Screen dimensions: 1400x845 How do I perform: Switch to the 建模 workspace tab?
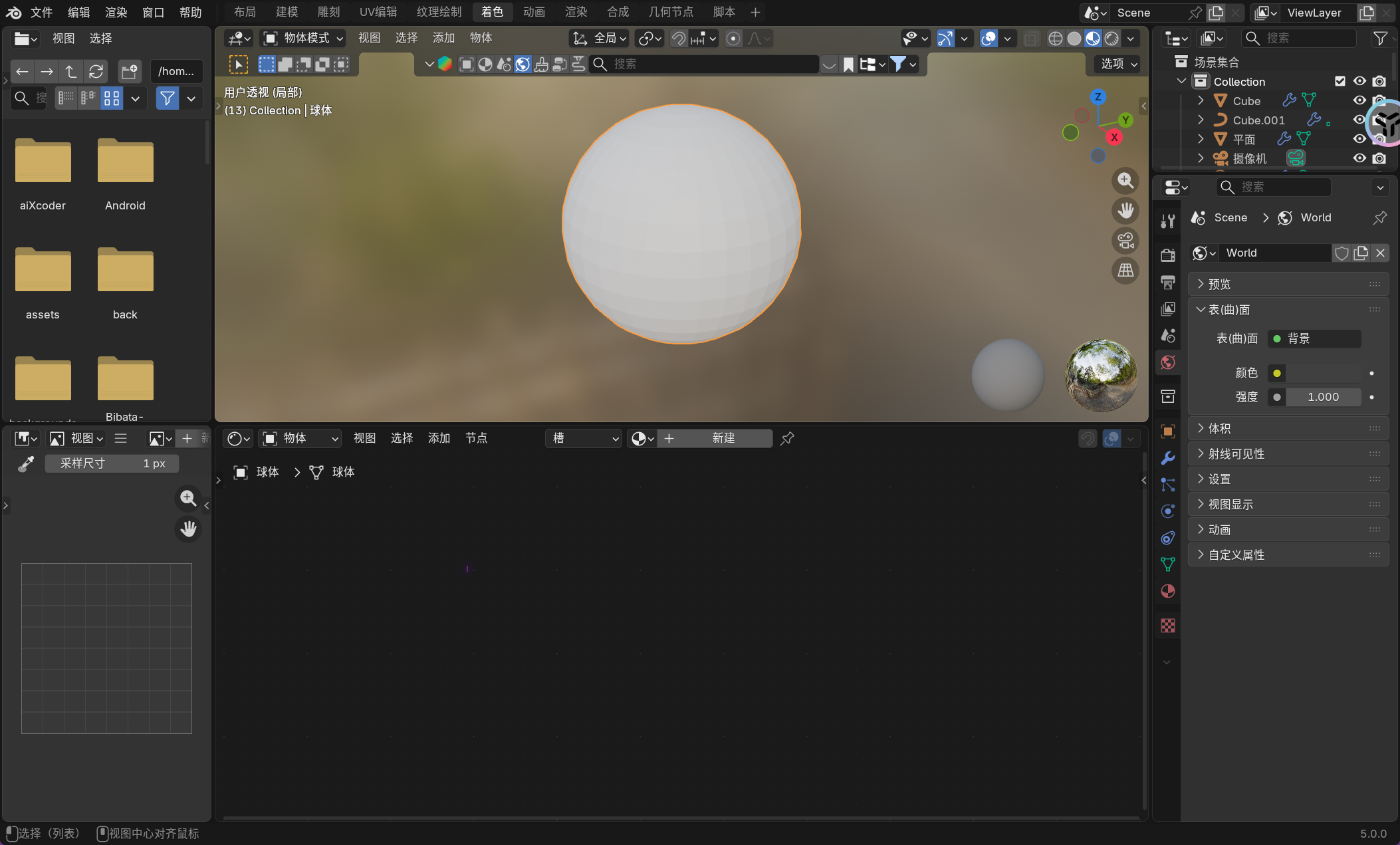point(287,12)
